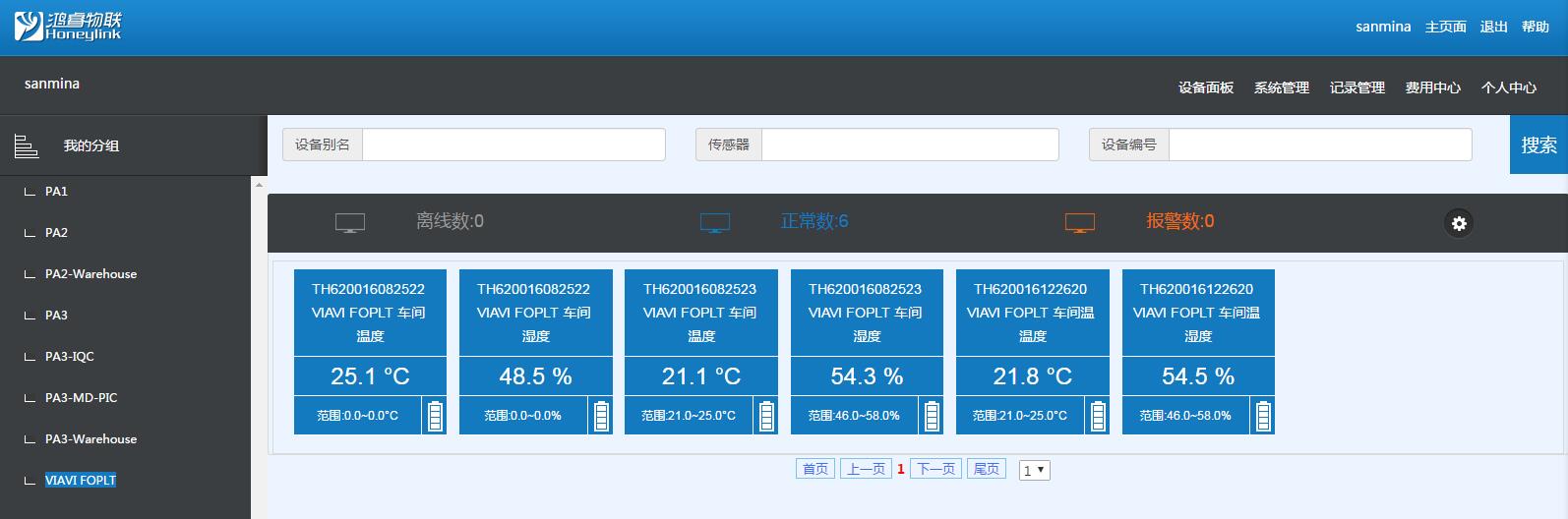Click the sidebar scroll up arrow
Screen dimensions: 1568x519
259,185
